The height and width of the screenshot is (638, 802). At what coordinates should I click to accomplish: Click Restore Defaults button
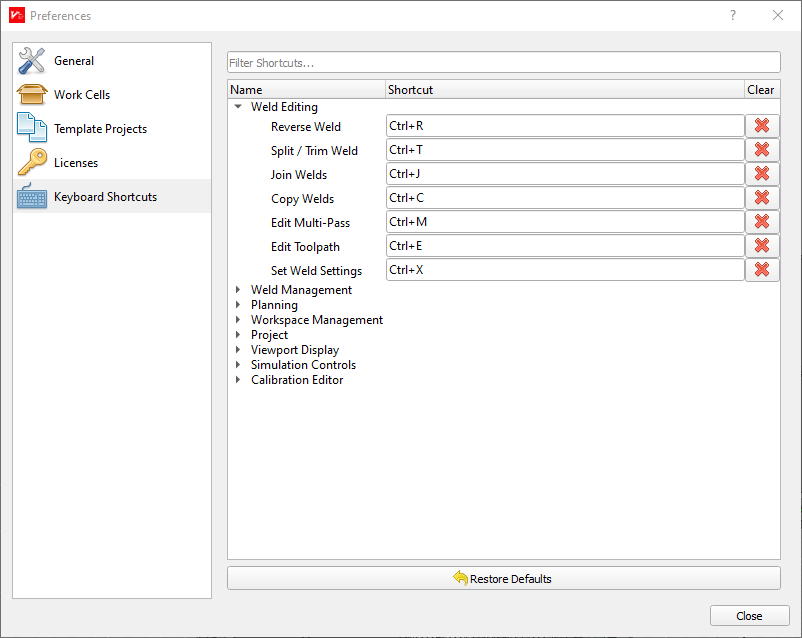click(x=504, y=578)
